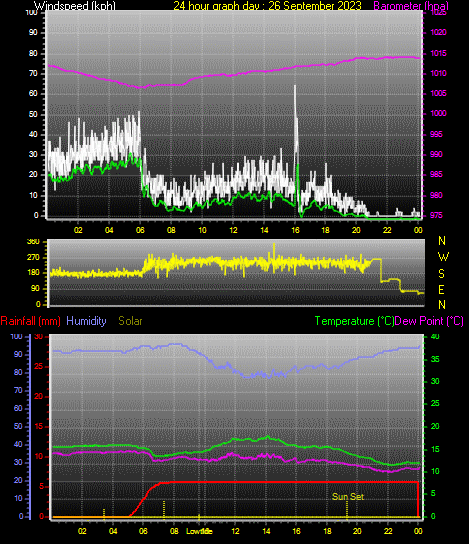Screen dimensions: 469x544
Task: Click '80' on the windspeed axis
Action: 33,53
